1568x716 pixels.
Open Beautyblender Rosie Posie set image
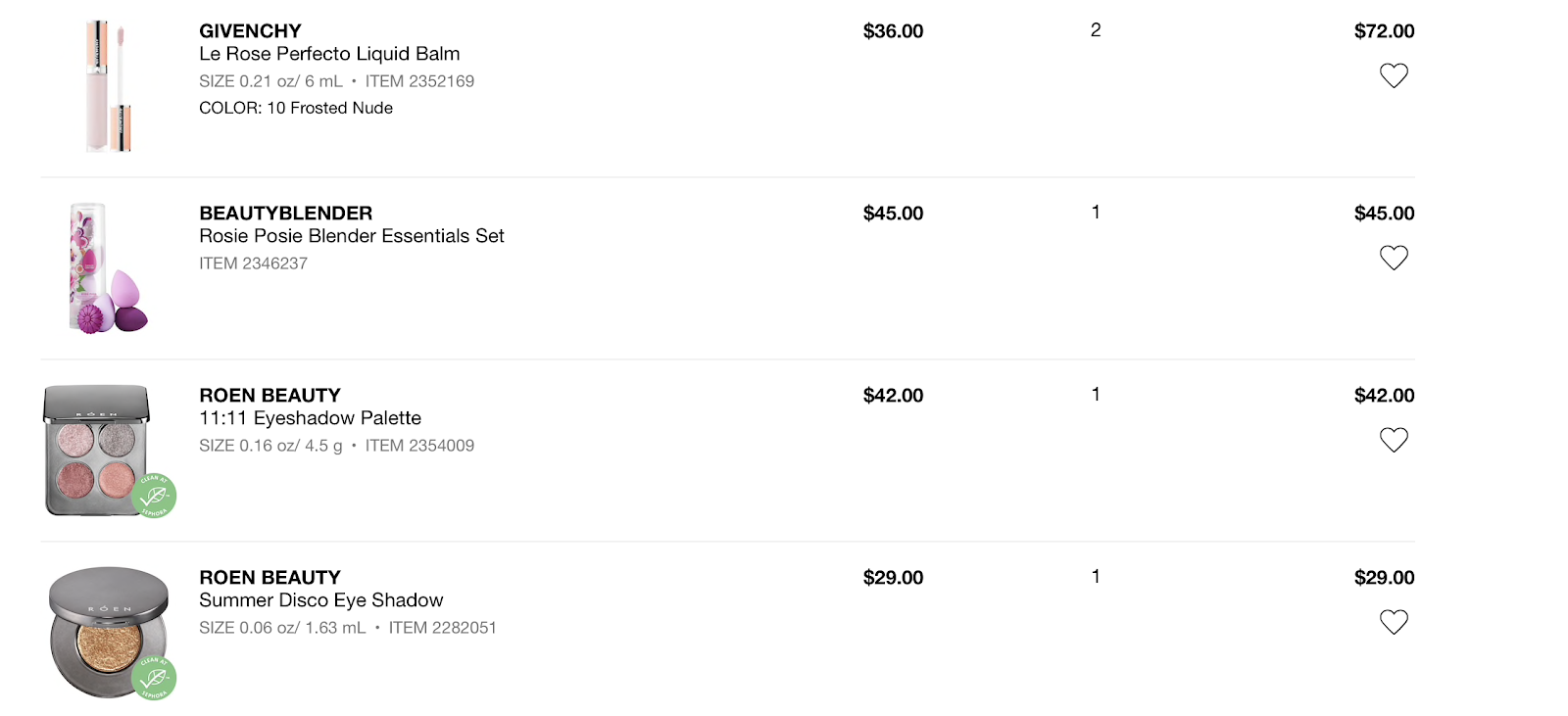tap(106, 268)
